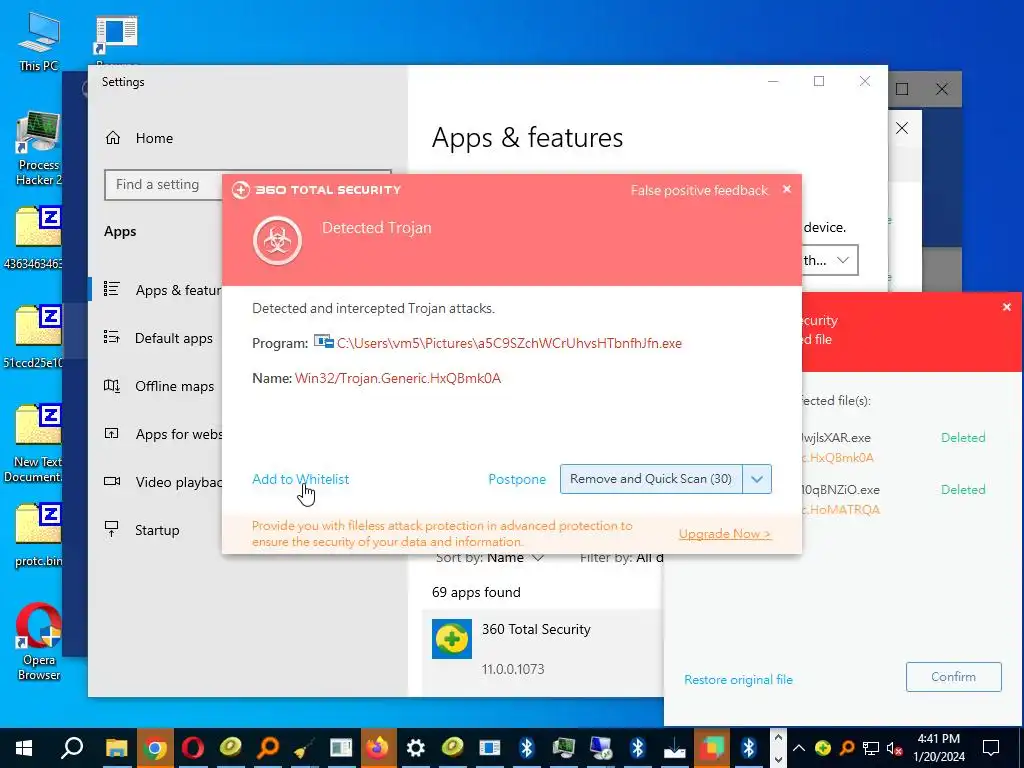The height and width of the screenshot is (768, 1024).
Task: Open Sort by Name dropdown
Action: (490, 558)
